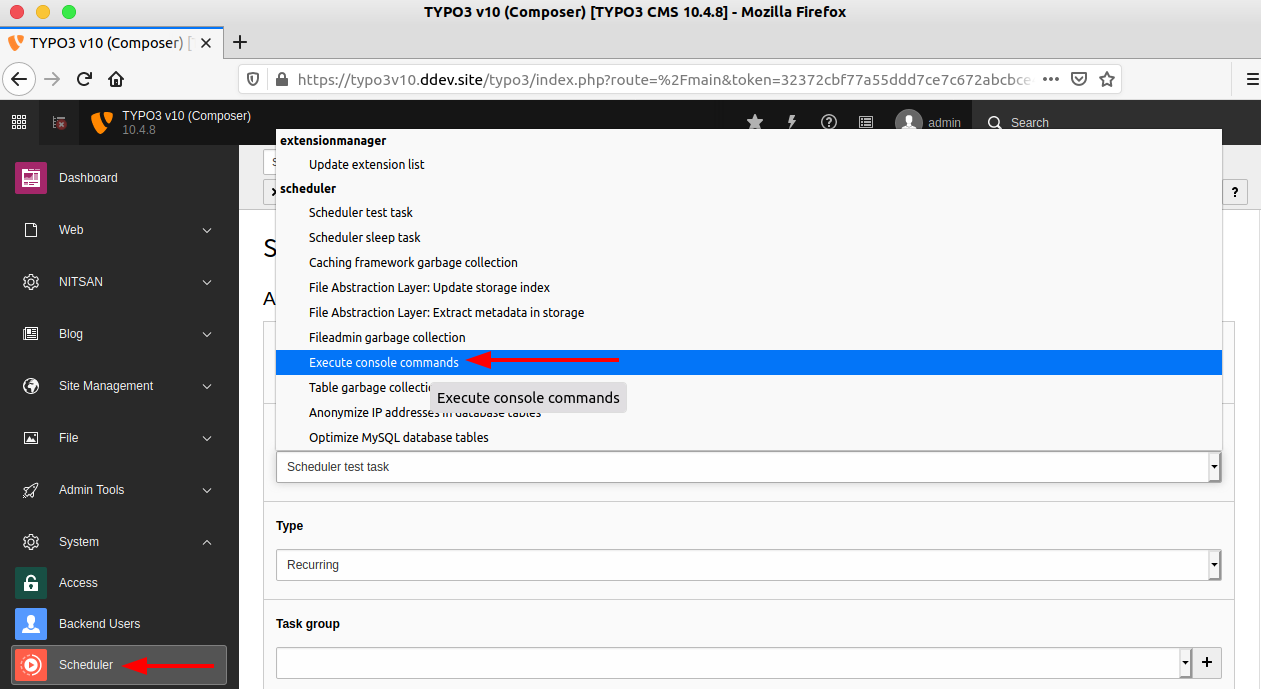
Task: Click the application grid icon top-left
Action: (18, 121)
